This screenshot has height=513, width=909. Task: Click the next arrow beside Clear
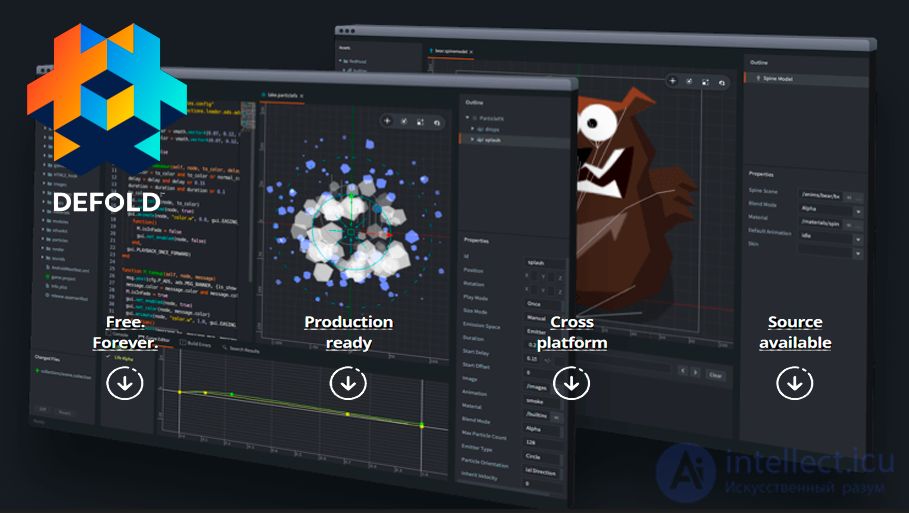[x=695, y=372]
